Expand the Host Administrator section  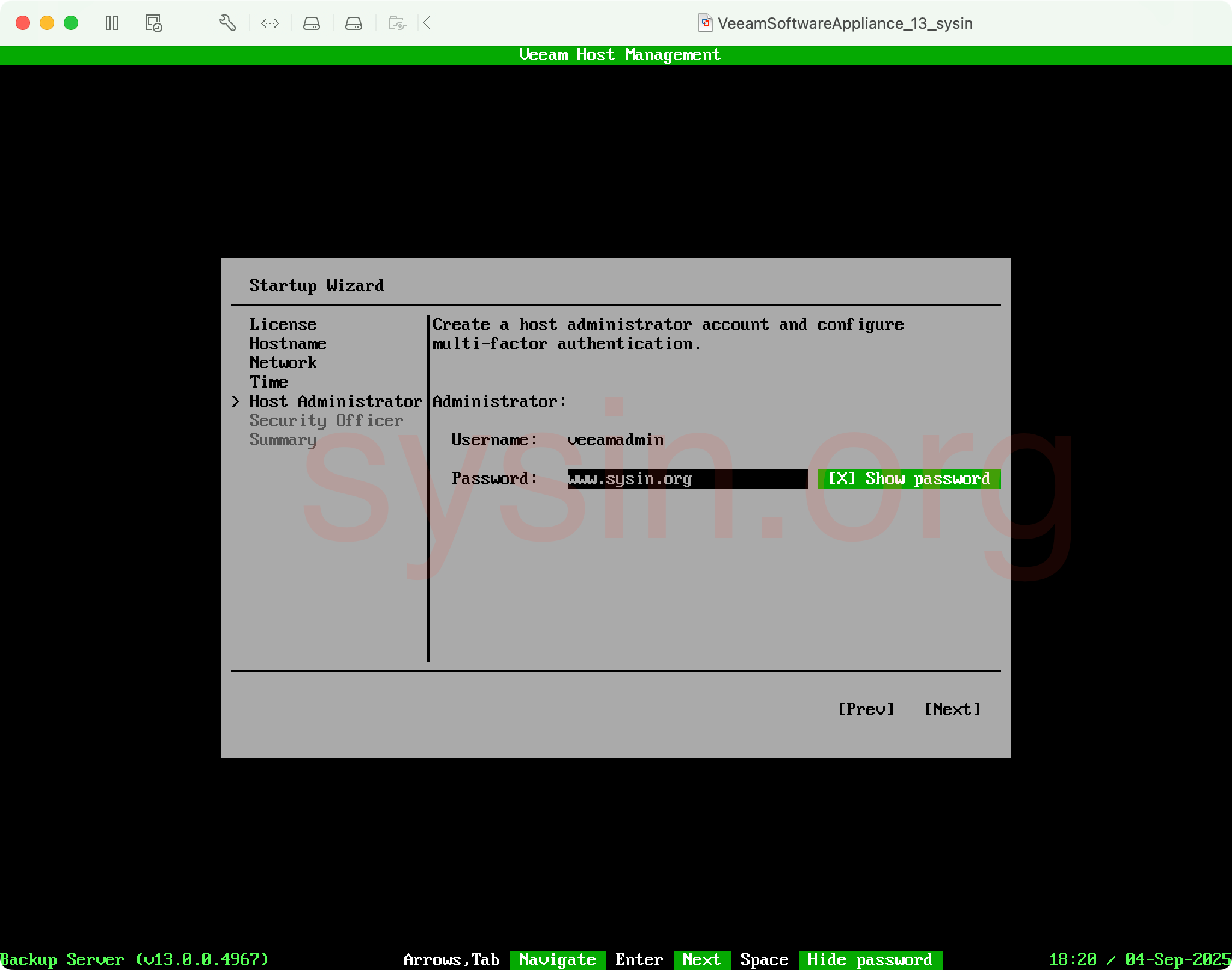click(x=335, y=401)
